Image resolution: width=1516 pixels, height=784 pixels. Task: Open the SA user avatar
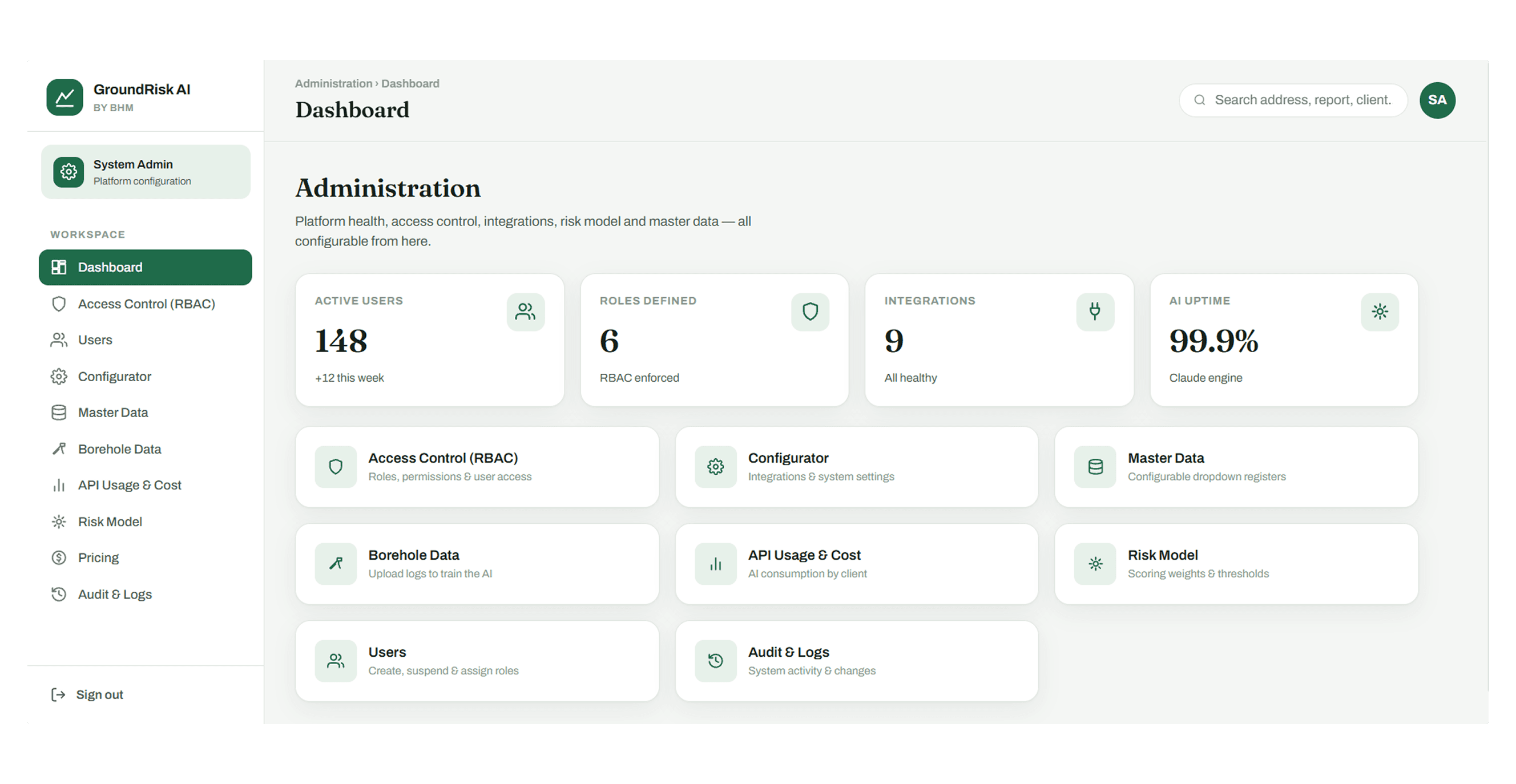tap(1437, 100)
